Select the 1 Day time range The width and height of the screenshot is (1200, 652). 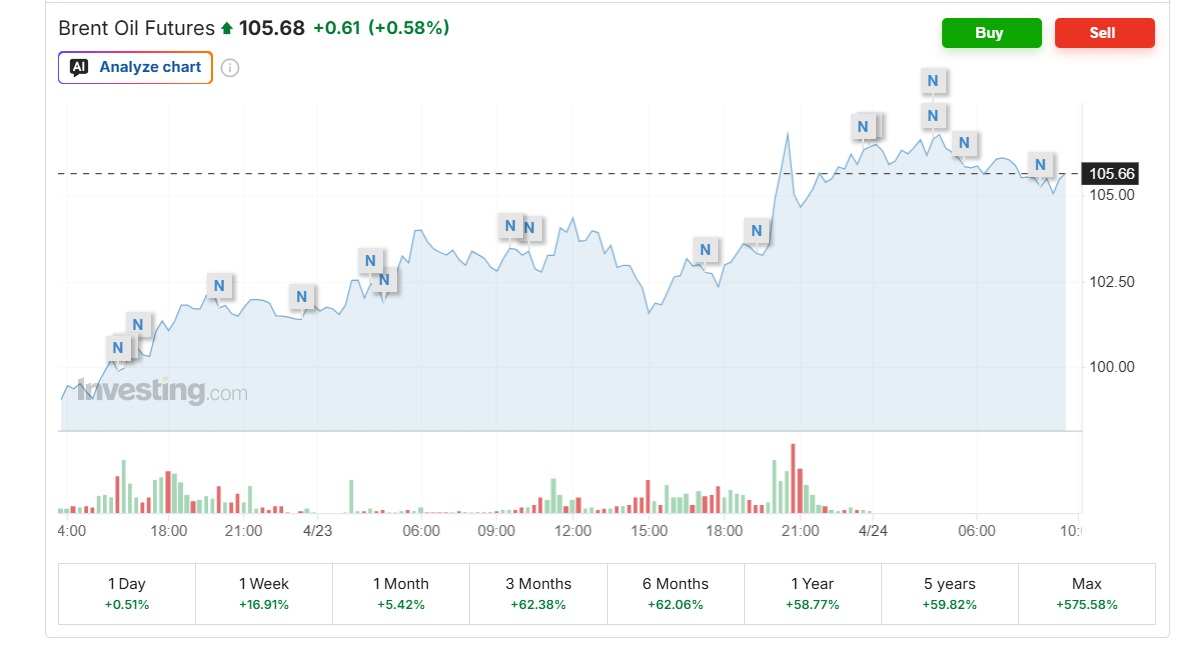[x=127, y=594]
